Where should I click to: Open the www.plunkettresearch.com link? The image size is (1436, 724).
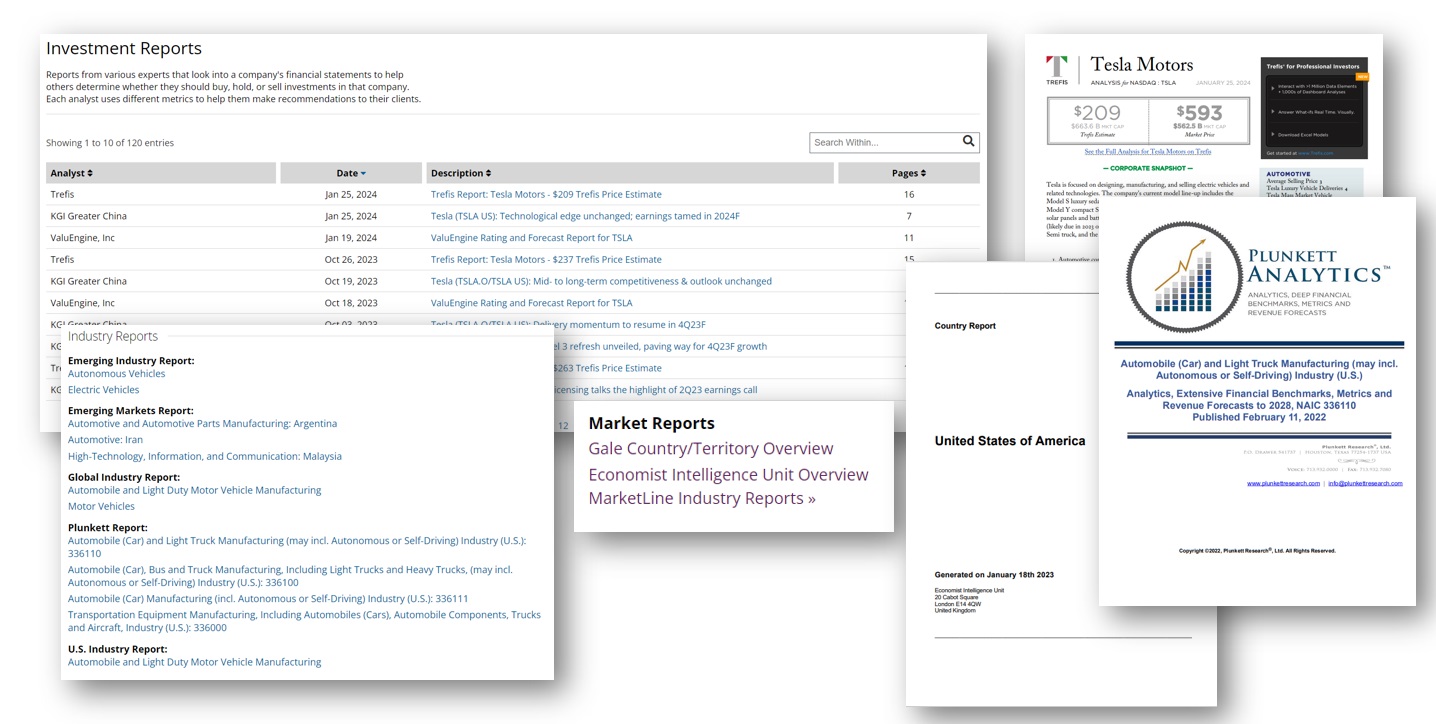[x=1283, y=483]
